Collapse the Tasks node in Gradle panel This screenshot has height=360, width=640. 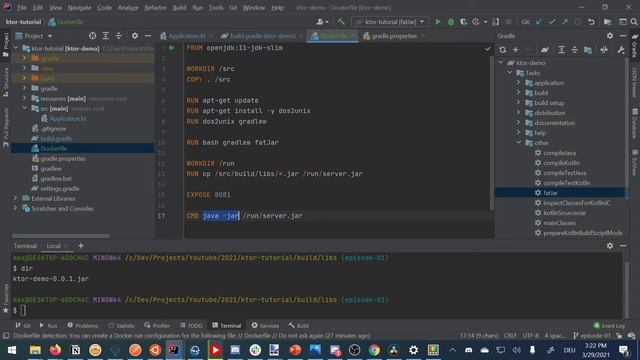[x=510, y=73]
